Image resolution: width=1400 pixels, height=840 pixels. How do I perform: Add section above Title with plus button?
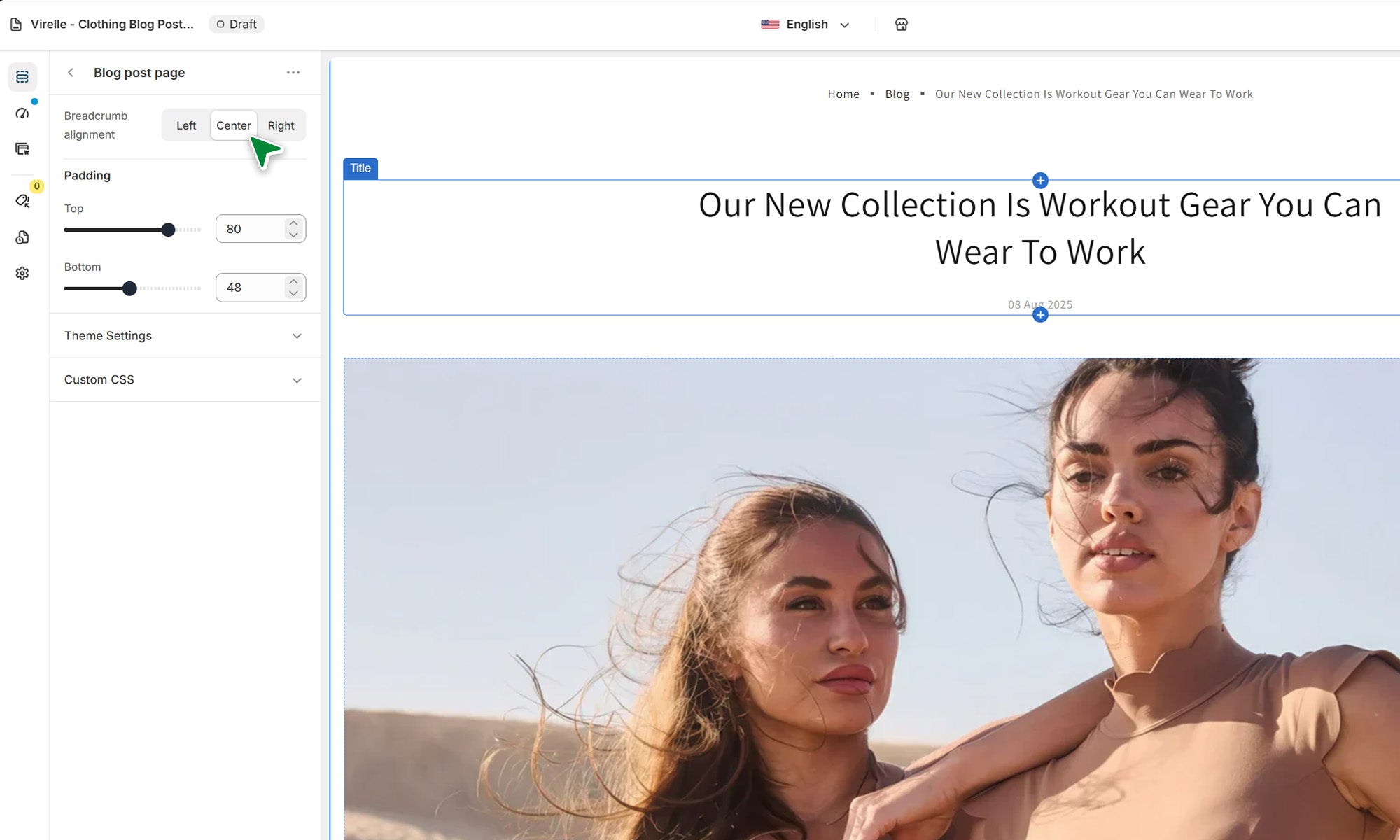coord(1040,181)
